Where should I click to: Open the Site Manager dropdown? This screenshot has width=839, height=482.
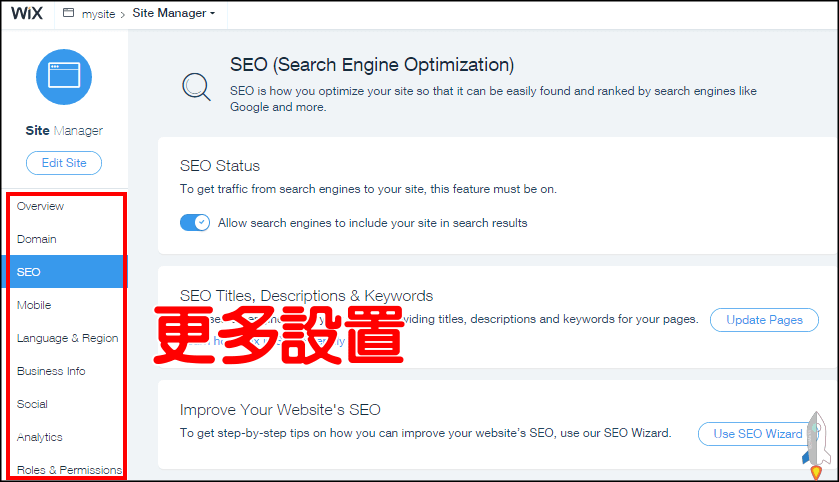point(173,14)
